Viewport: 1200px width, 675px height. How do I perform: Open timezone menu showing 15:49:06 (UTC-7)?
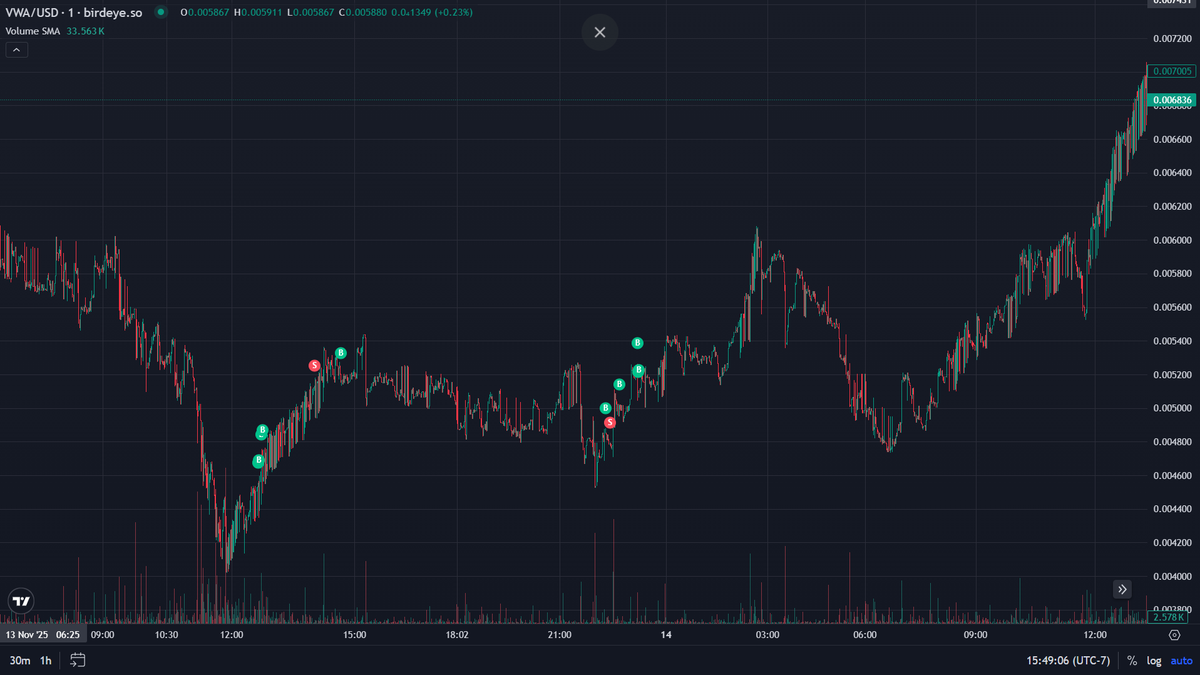1068,660
